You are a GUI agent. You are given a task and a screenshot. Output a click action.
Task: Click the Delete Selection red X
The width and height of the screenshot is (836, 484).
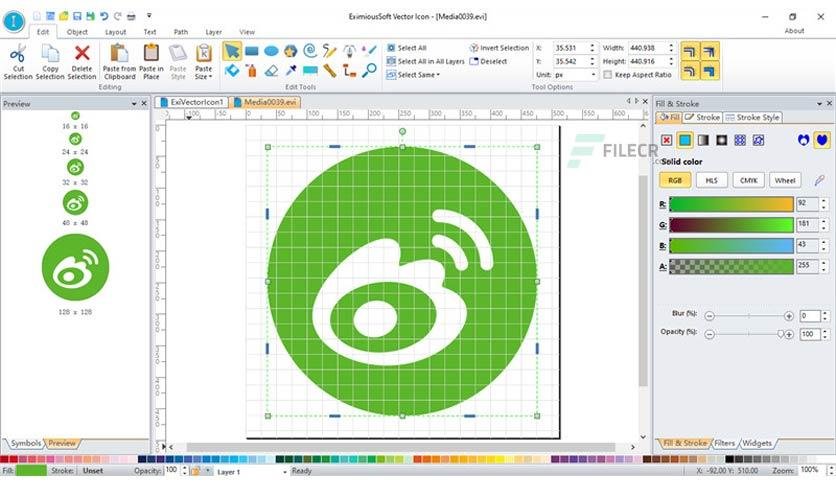pos(82,53)
